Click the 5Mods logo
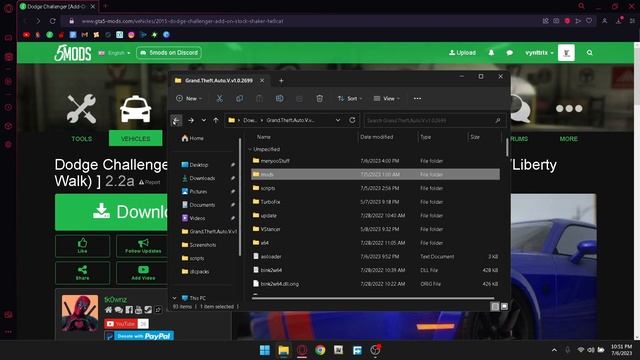The image size is (640, 360). point(73,53)
